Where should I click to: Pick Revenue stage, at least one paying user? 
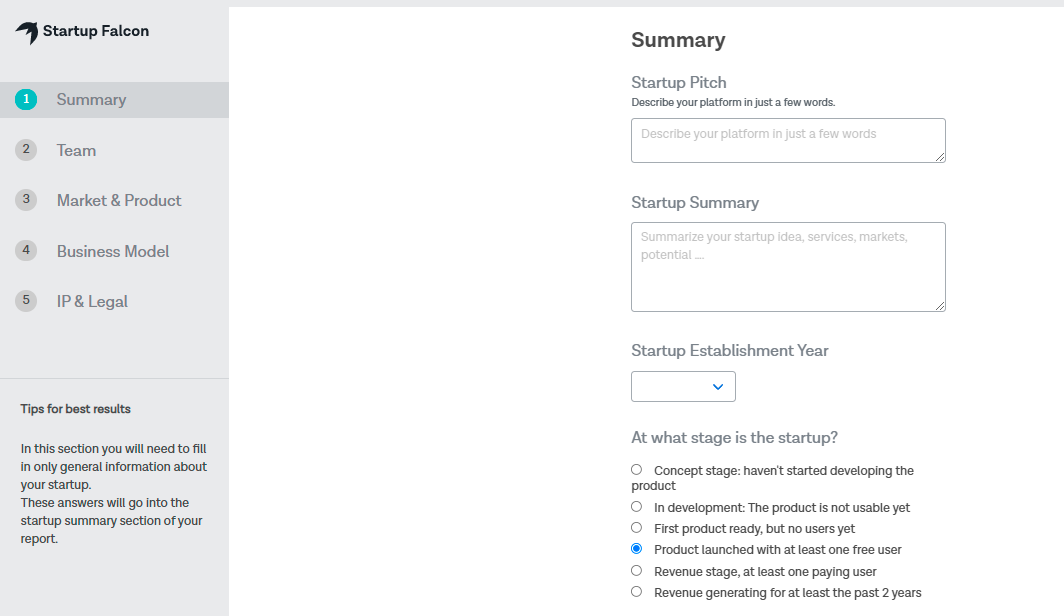click(x=636, y=569)
